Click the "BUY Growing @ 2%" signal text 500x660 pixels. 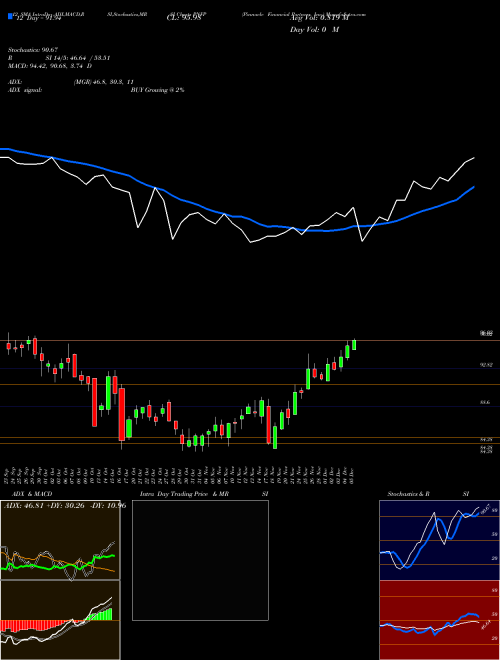tap(157, 90)
